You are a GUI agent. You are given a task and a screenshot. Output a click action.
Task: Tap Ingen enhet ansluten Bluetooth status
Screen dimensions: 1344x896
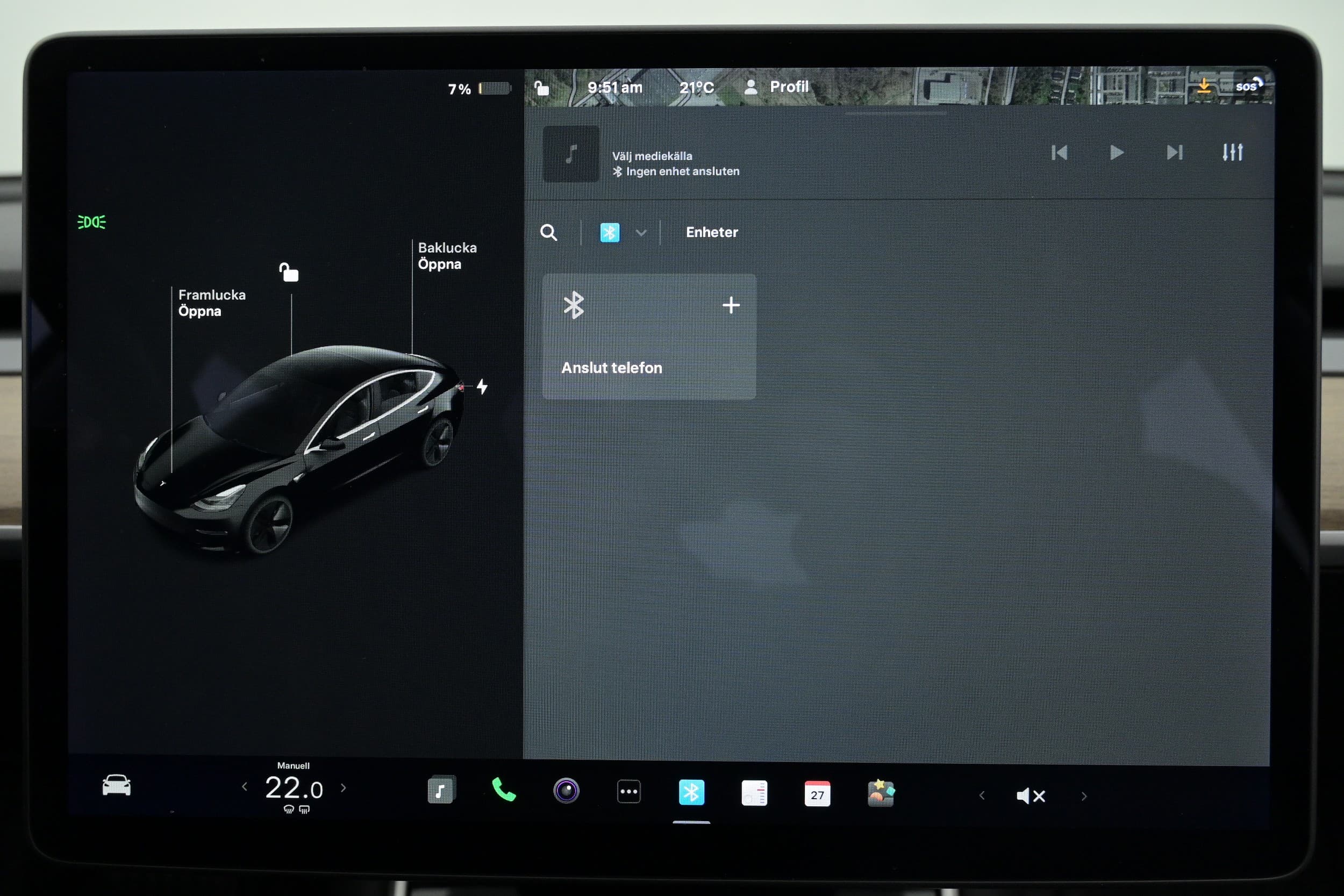click(x=676, y=171)
